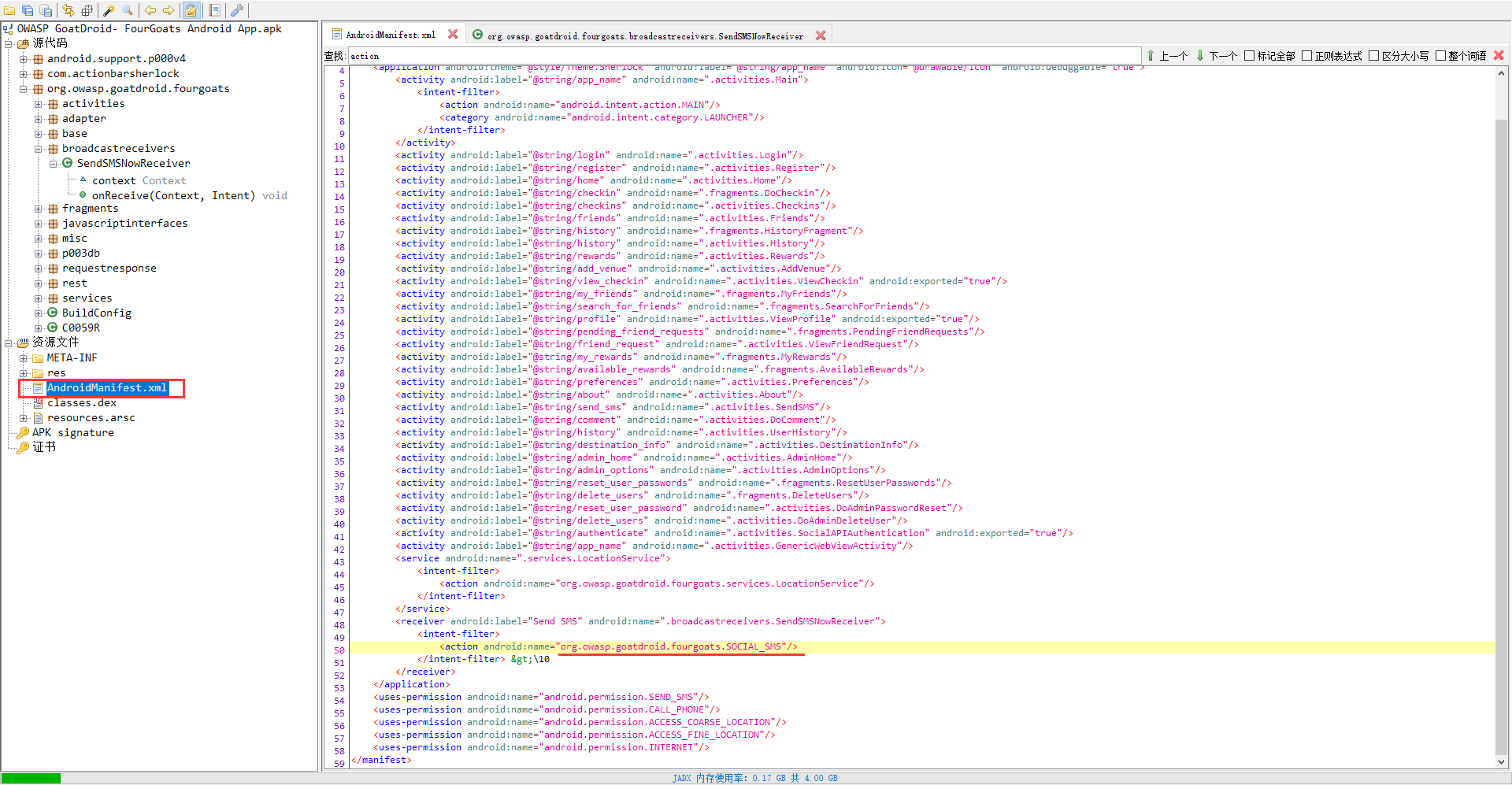Viewport: 1512px width, 785px height.
Task: Click the scrollbar down arrow
Action: pyautogui.click(x=1501, y=761)
